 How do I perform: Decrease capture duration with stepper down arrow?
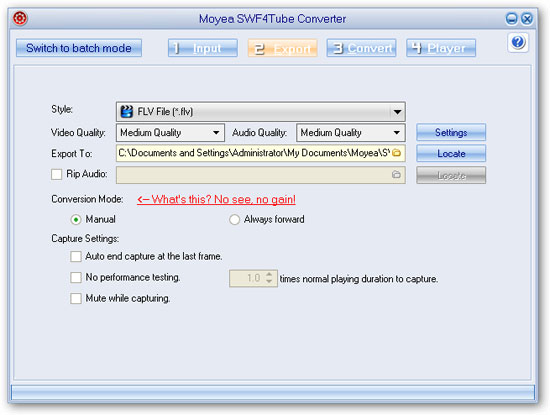269,281
